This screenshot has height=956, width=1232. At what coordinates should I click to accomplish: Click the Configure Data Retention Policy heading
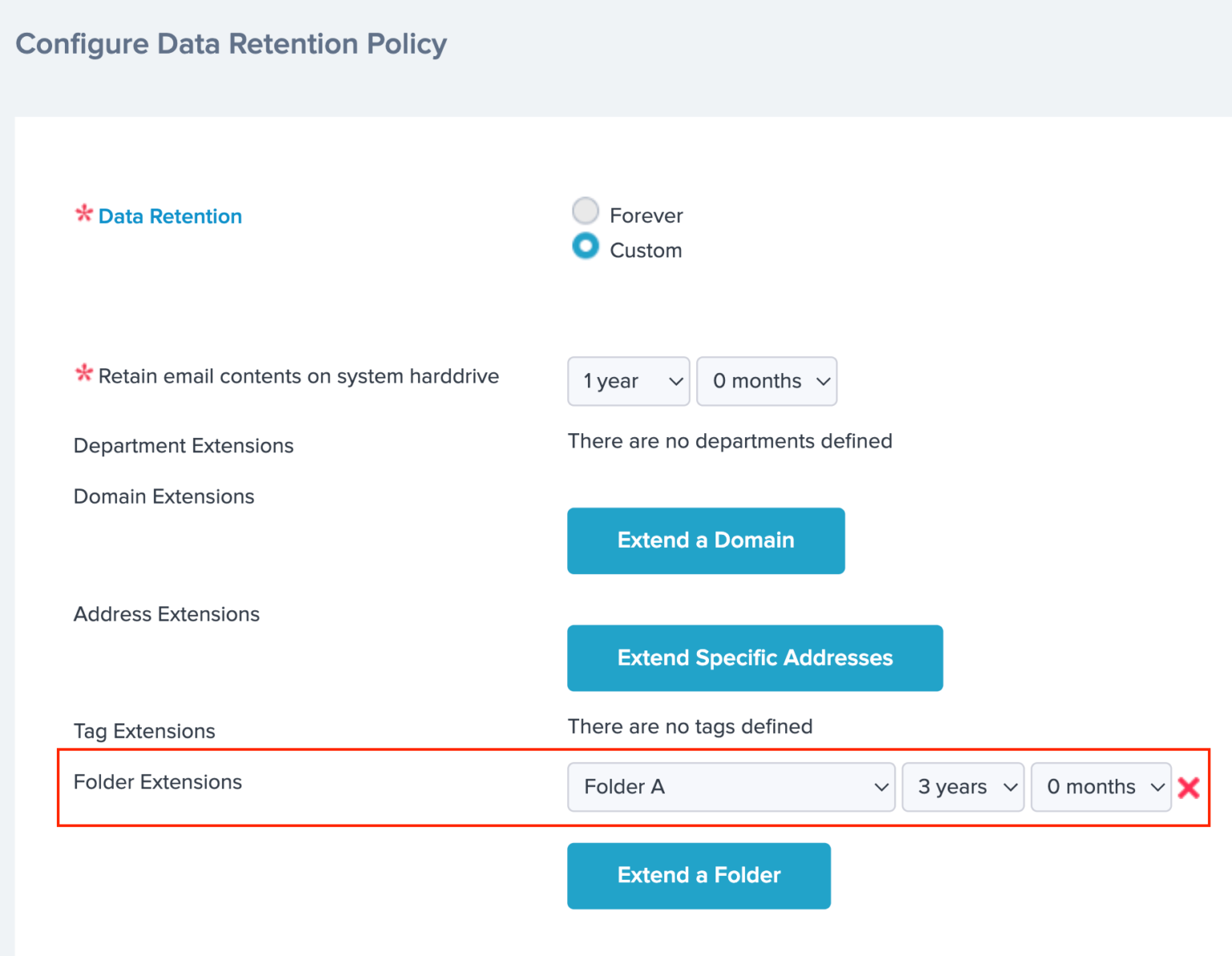coord(231,44)
